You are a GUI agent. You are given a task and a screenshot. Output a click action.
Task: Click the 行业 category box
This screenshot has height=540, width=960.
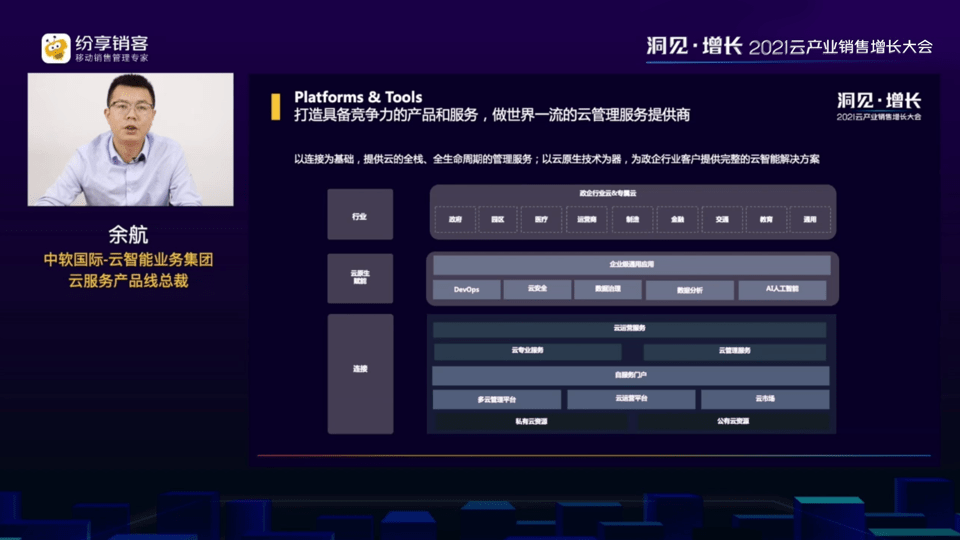click(x=360, y=214)
